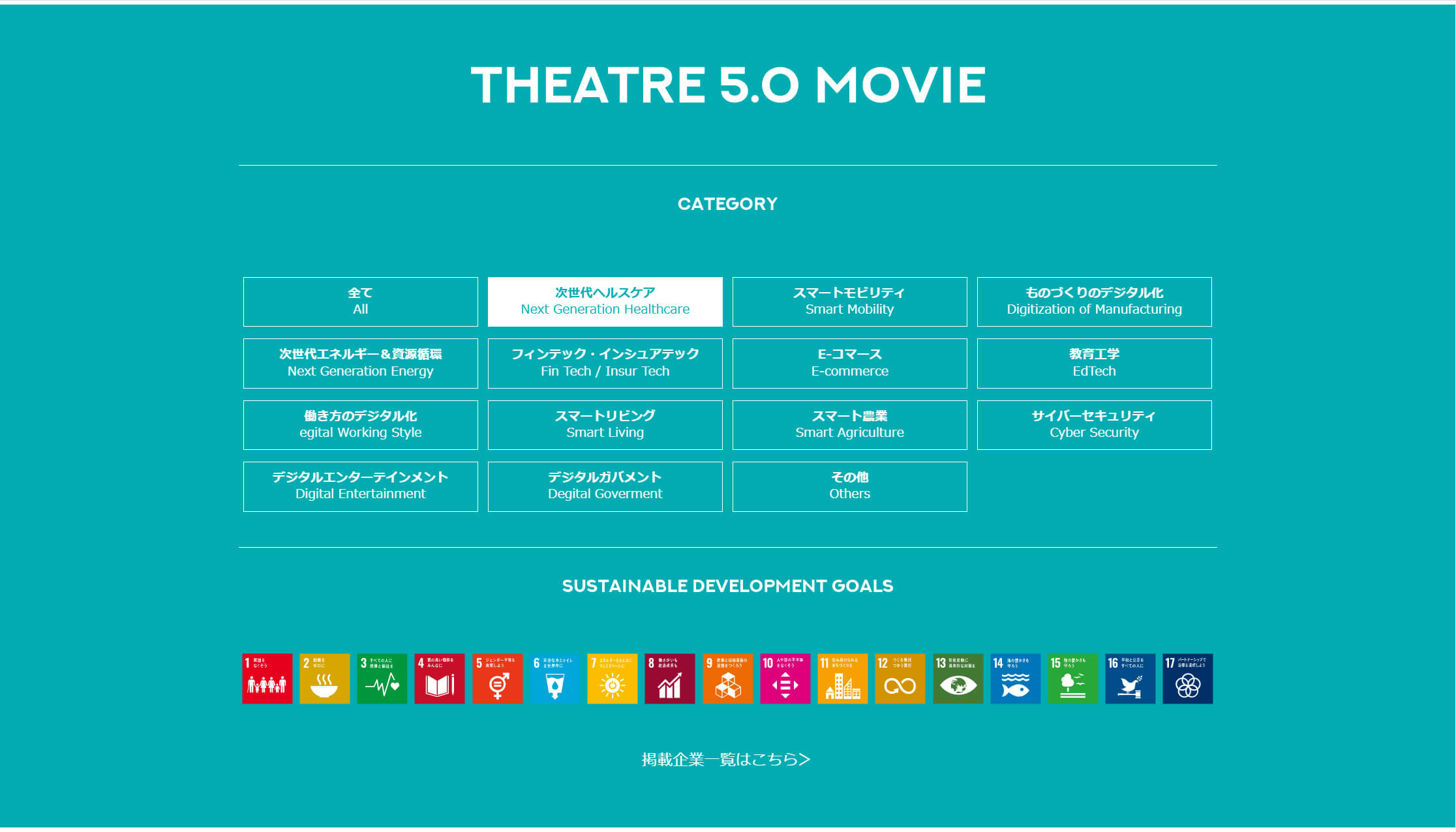Click SDG goal 7 sun energy icon

click(612, 678)
